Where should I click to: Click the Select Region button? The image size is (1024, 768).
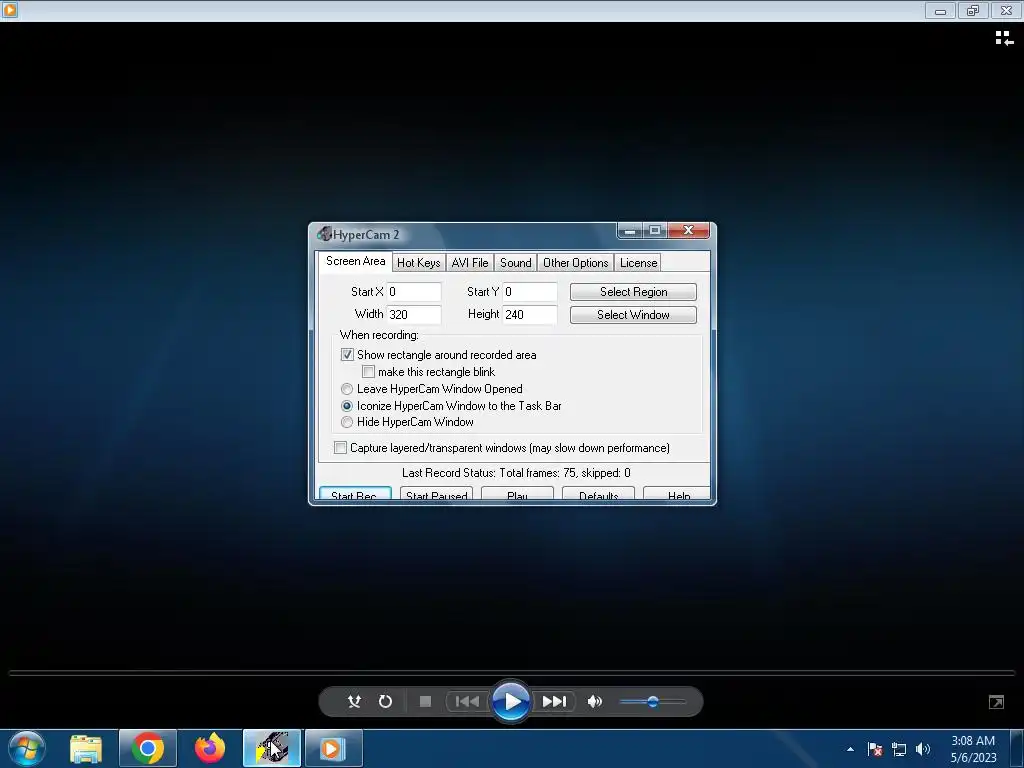click(x=633, y=292)
